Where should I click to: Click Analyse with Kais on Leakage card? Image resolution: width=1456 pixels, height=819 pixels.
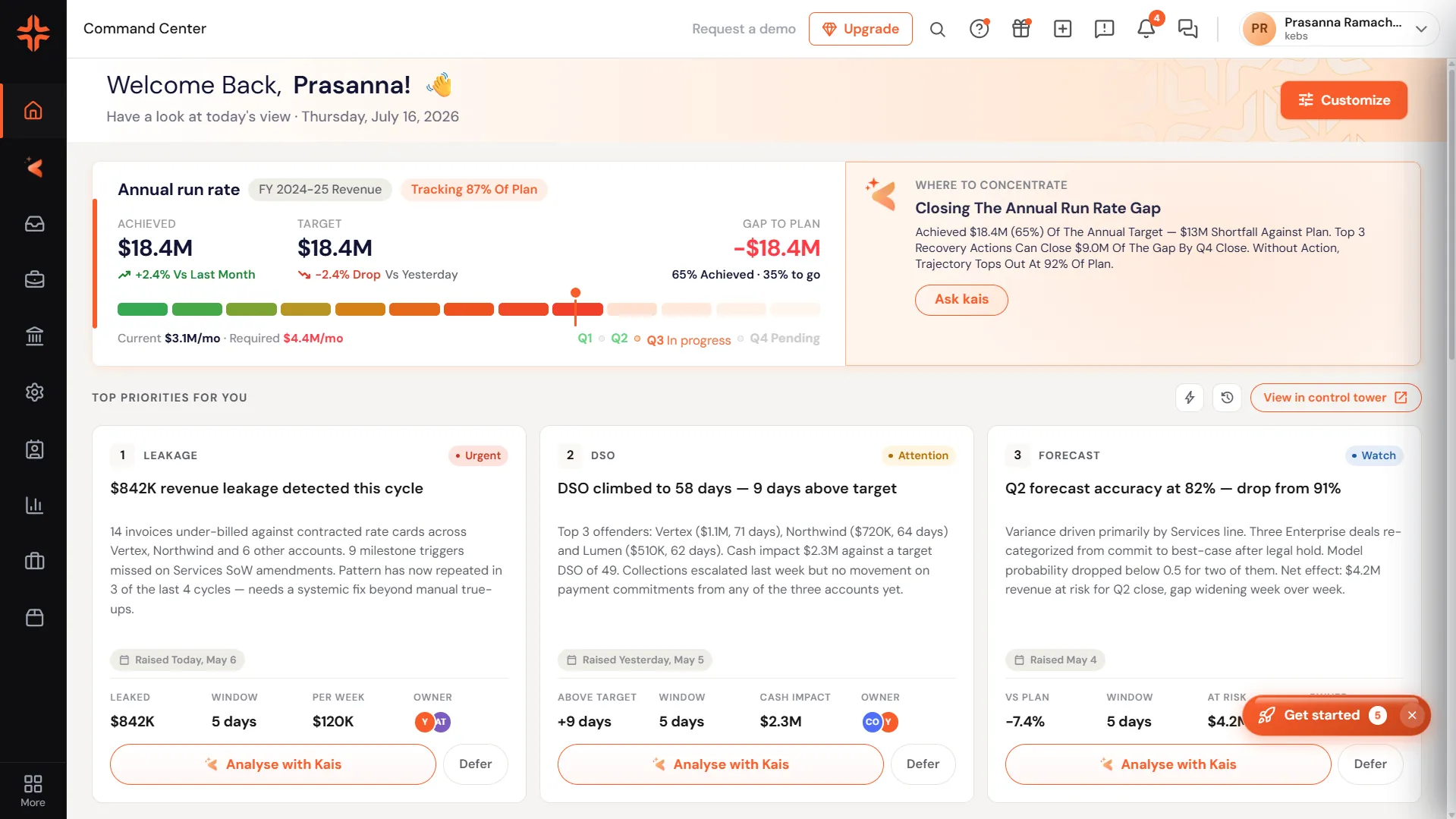[273, 764]
